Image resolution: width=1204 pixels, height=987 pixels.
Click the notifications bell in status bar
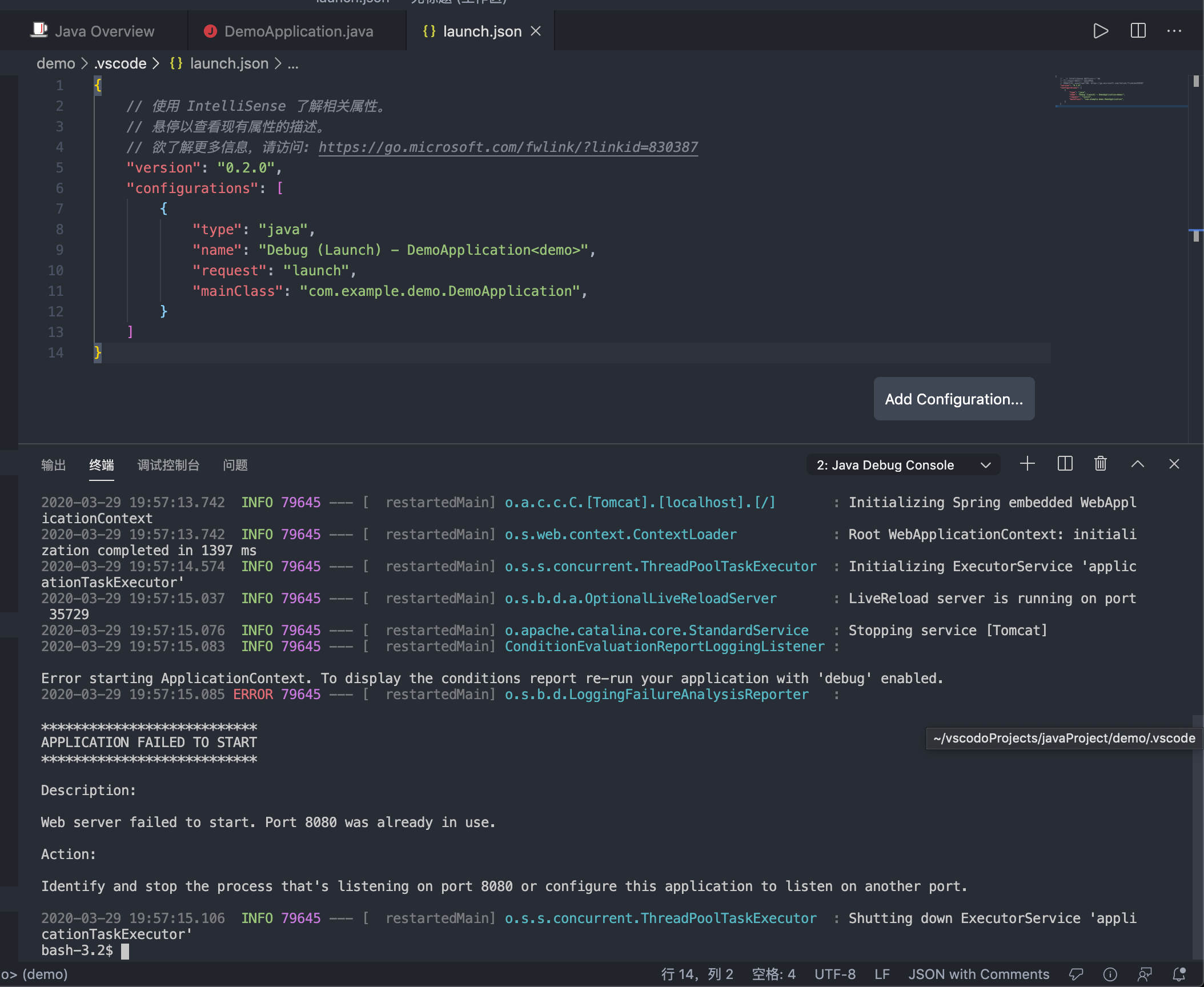(x=1179, y=974)
